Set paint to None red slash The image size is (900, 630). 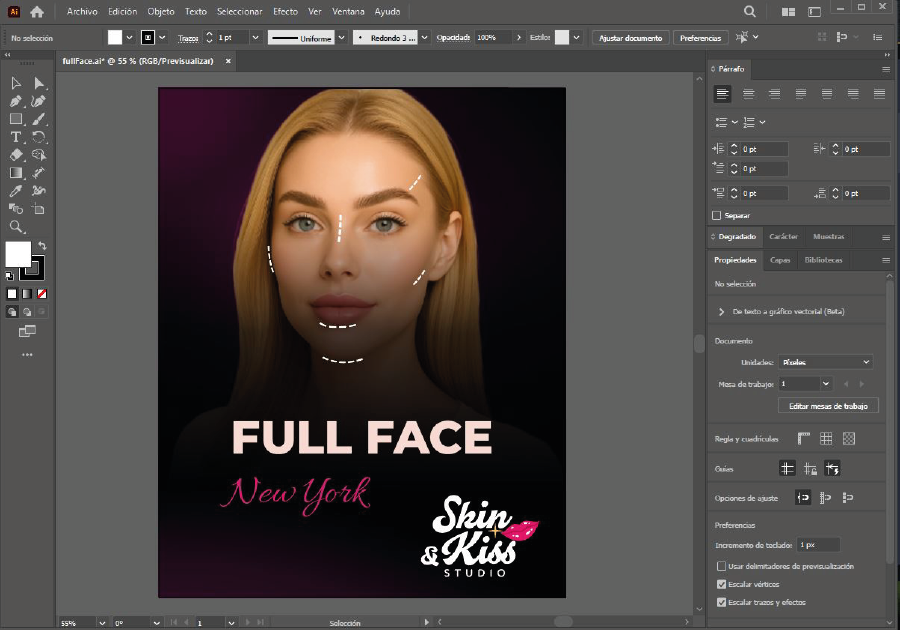[42, 294]
